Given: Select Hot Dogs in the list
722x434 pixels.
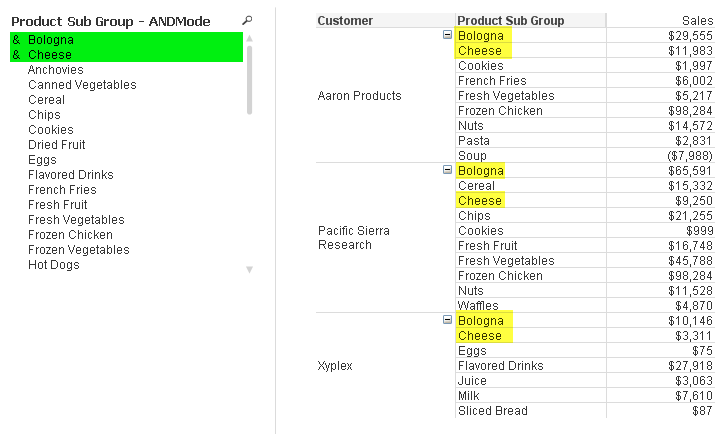Looking at the screenshot, I should [54, 265].
